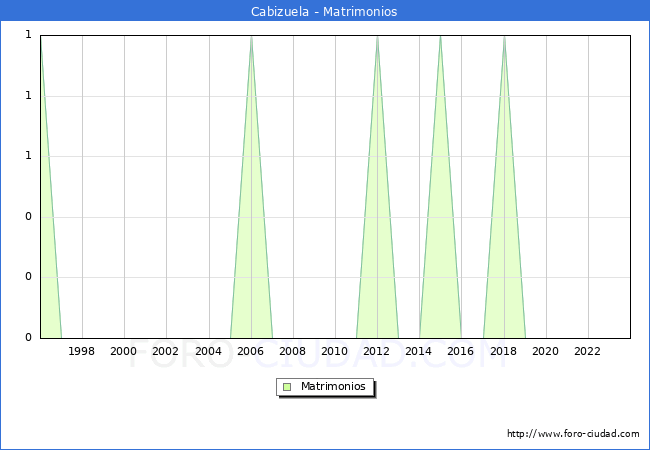Open the foro-ciudad.com URL text
This screenshot has width=650, height=450.
coord(573,434)
